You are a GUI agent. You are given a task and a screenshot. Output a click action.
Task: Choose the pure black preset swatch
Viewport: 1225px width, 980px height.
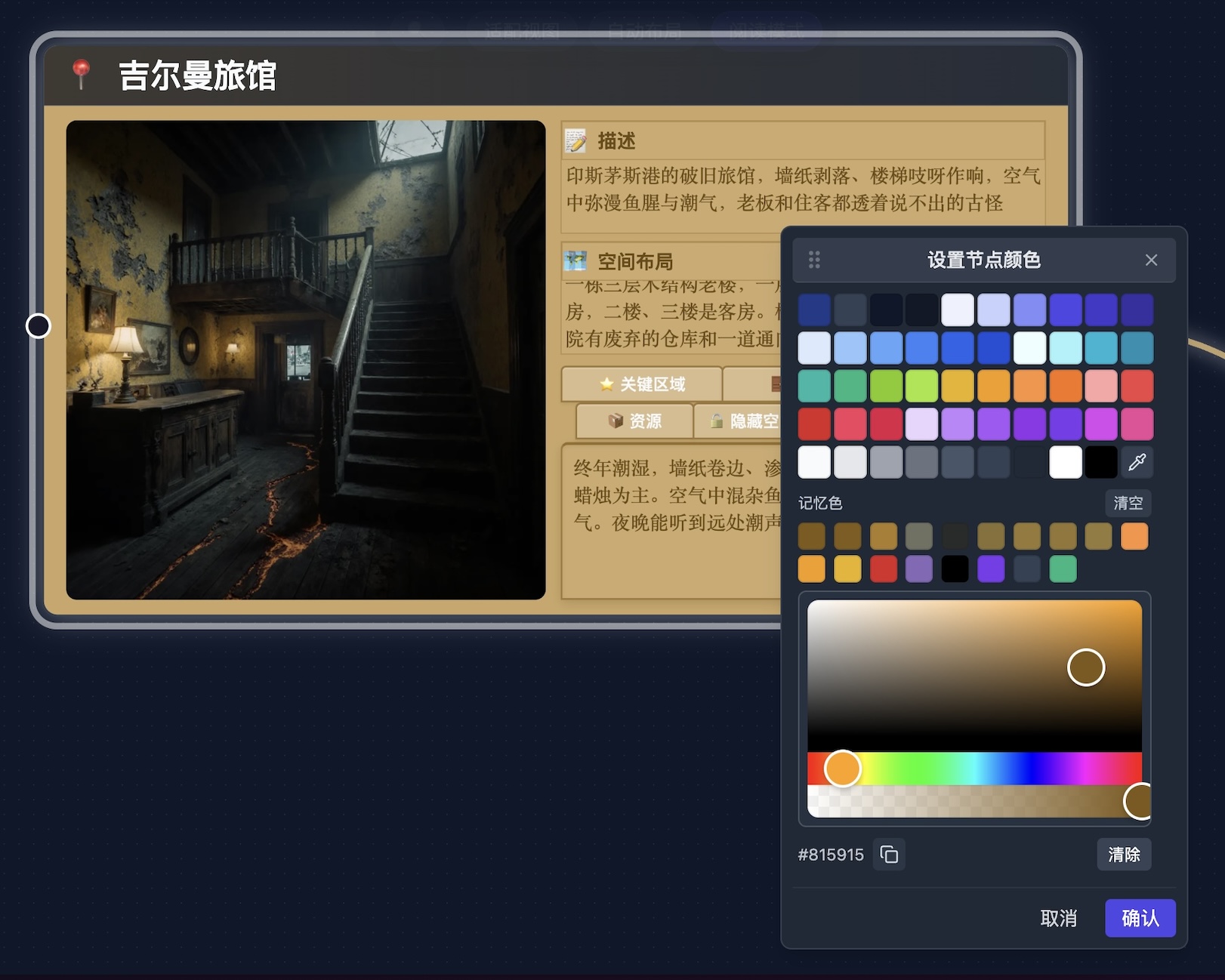1101,462
